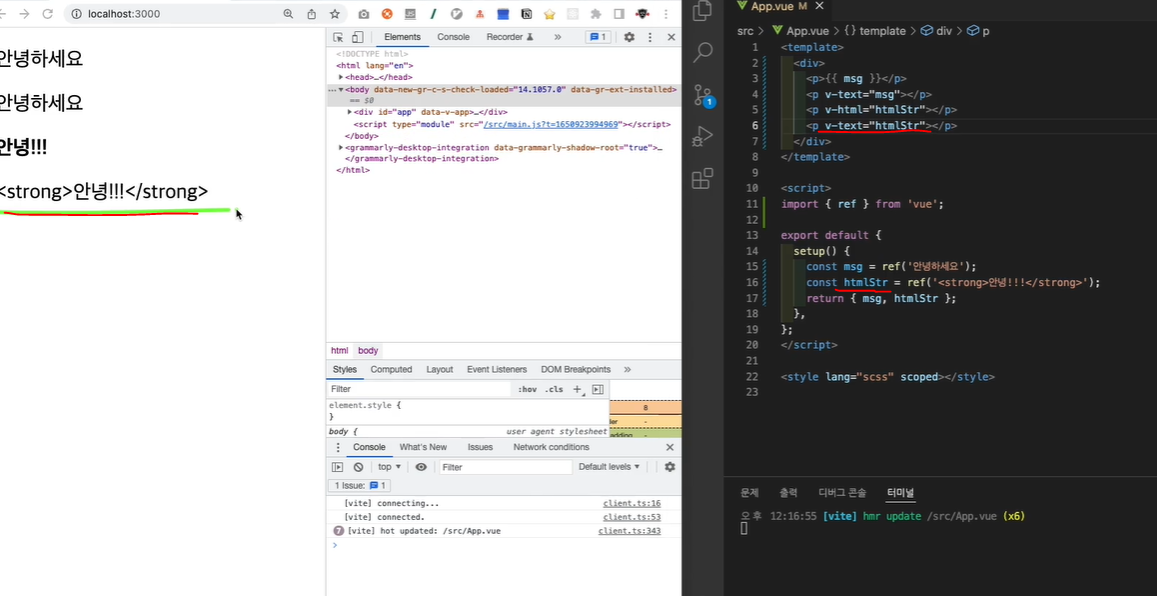Close the console drawer
1157x596 pixels.
click(670, 447)
